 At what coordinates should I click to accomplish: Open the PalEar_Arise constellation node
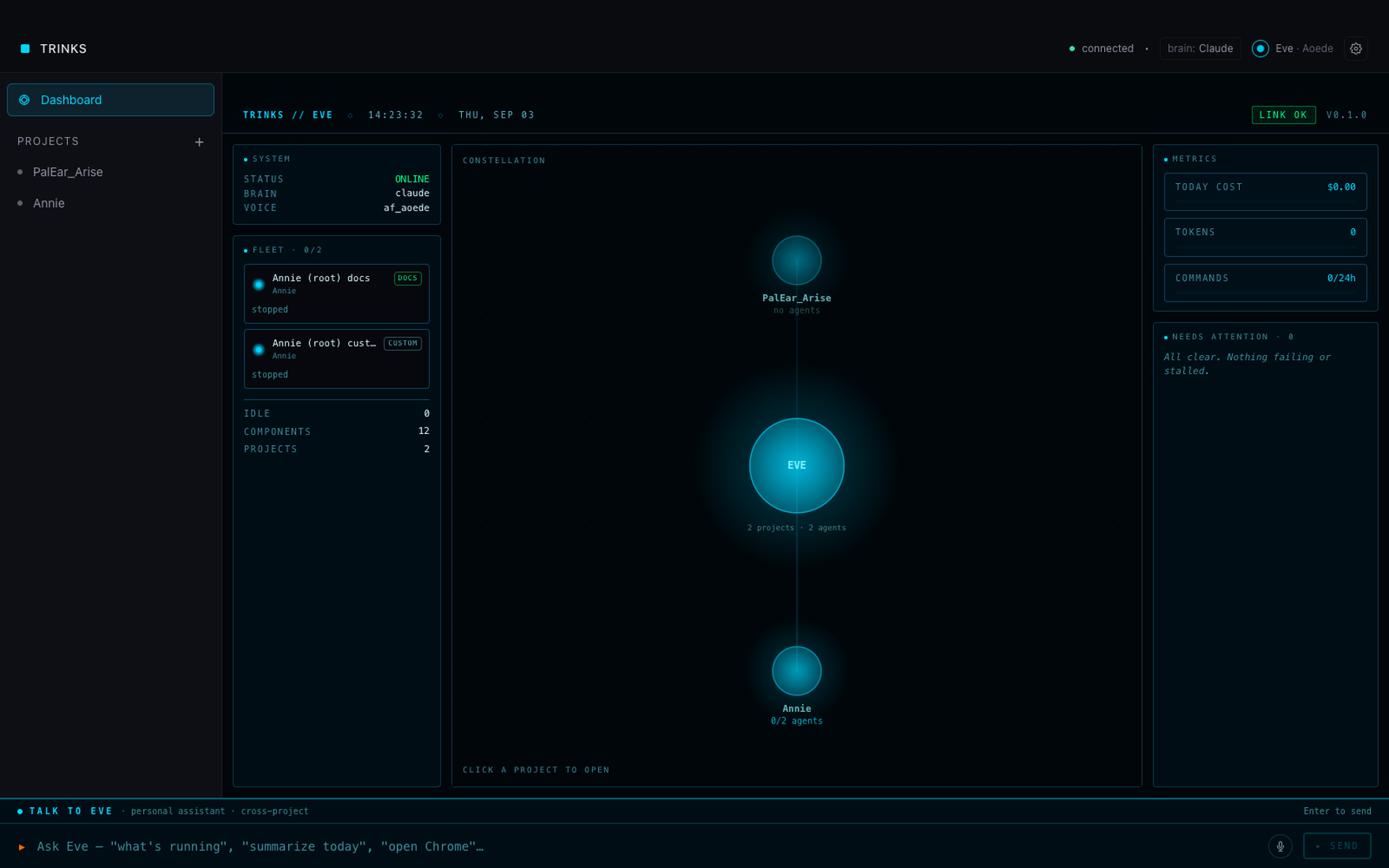[796, 260]
